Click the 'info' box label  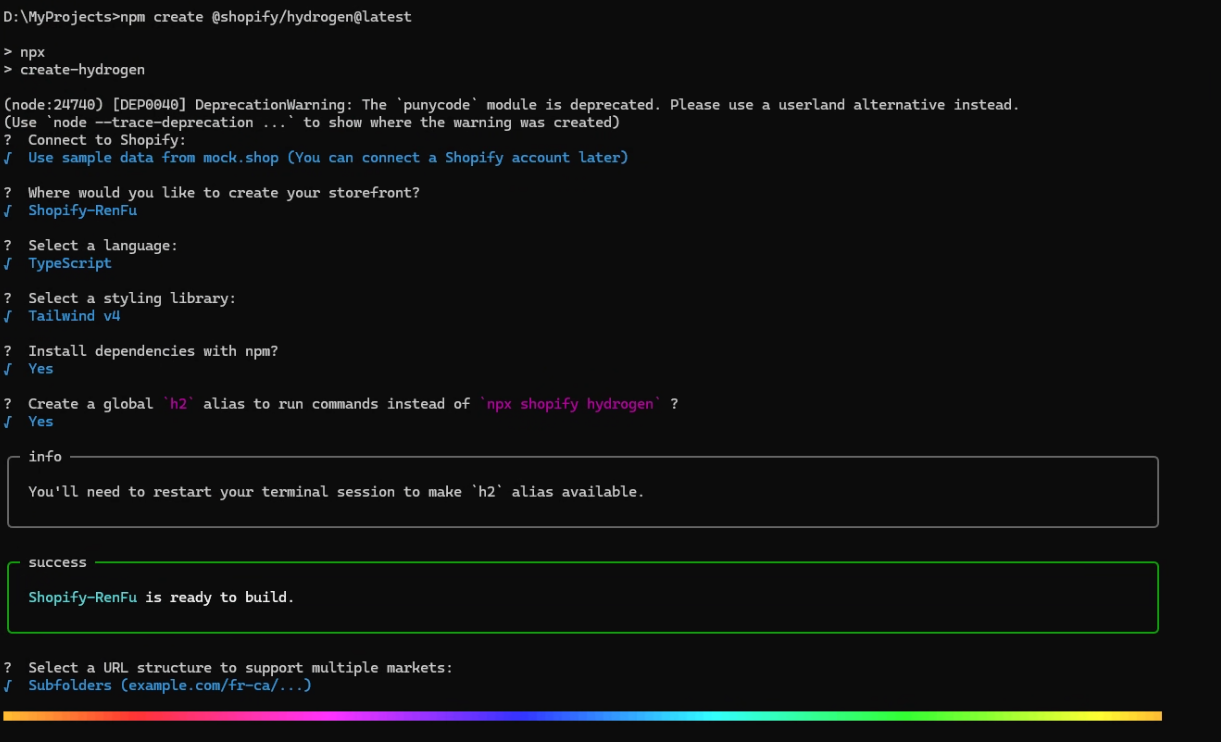coord(45,457)
